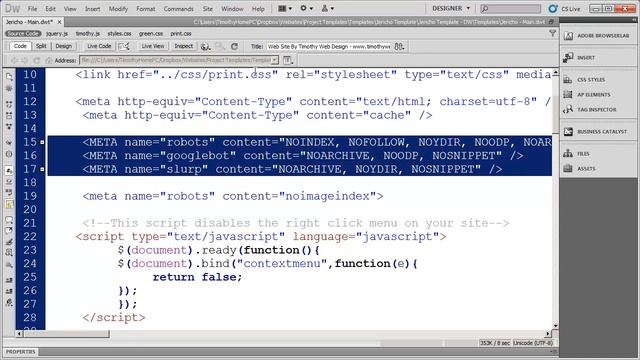
Task: Click the search field in menu bar
Action: (511, 8)
